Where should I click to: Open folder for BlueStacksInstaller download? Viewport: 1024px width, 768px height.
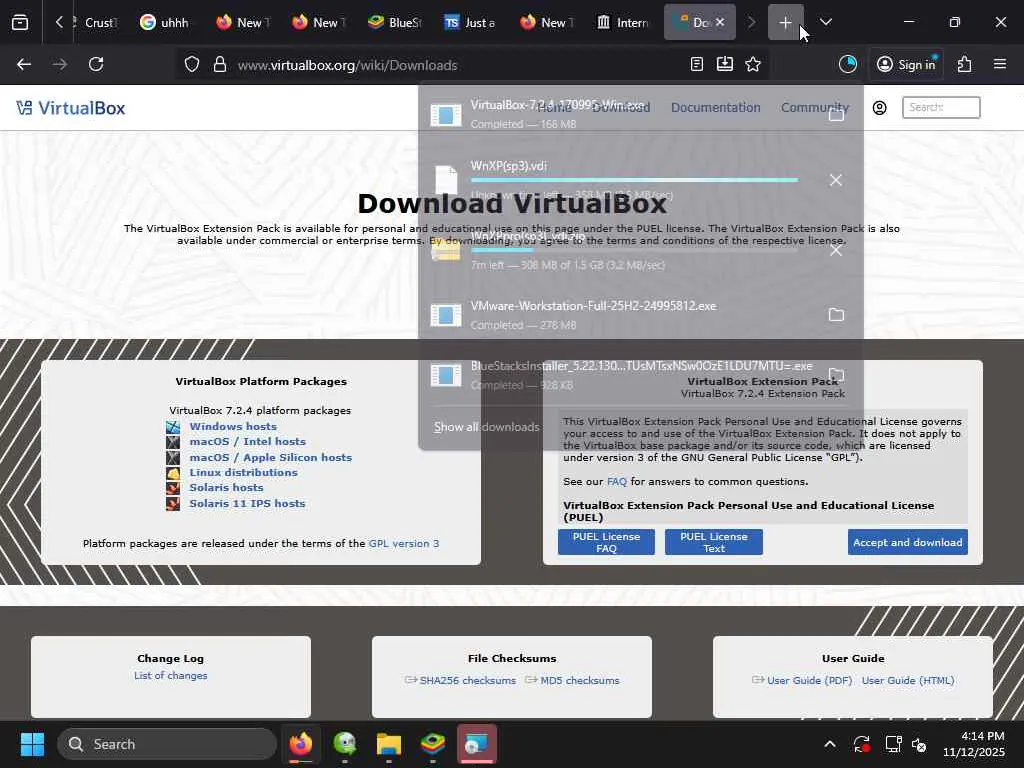click(x=836, y=375)
